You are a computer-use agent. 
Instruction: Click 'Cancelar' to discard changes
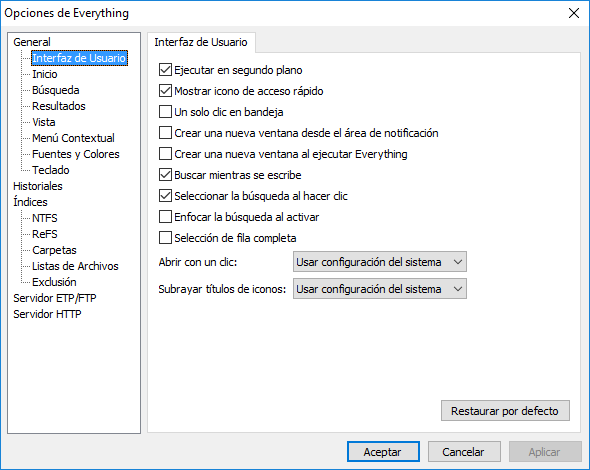(464, 452)
